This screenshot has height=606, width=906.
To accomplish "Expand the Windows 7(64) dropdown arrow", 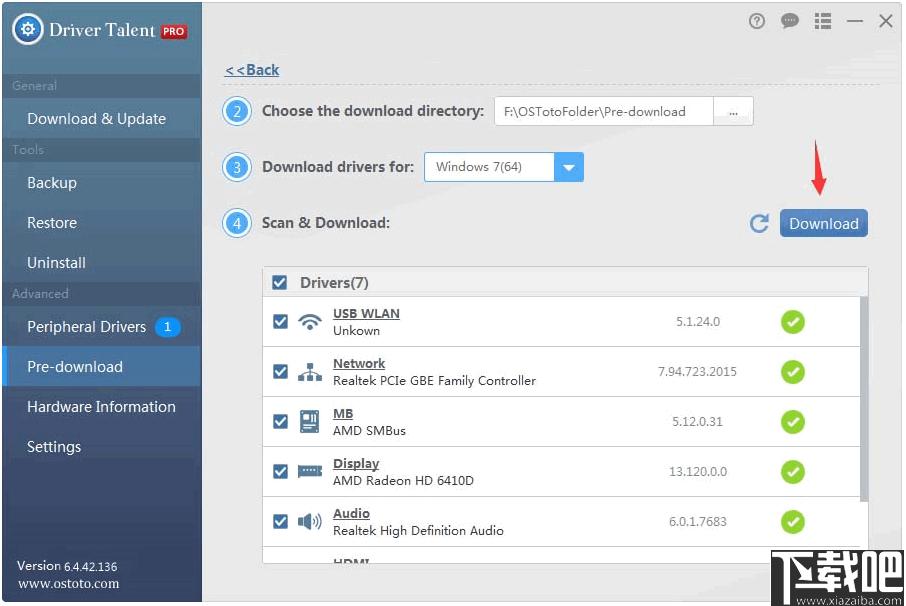I will click(x=569, y=168).
